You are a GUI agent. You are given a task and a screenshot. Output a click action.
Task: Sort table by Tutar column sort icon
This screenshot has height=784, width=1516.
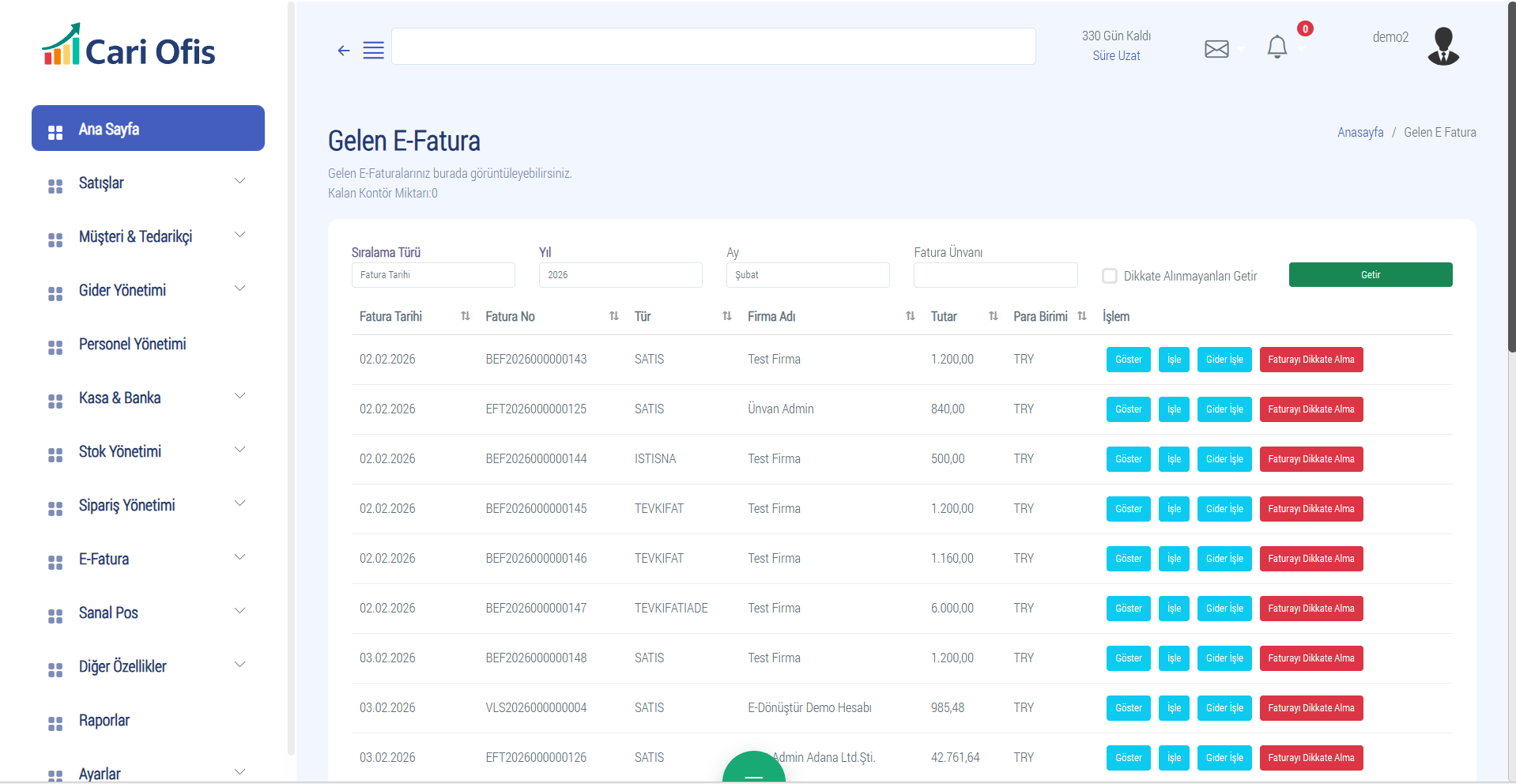(x=994, y=316)
